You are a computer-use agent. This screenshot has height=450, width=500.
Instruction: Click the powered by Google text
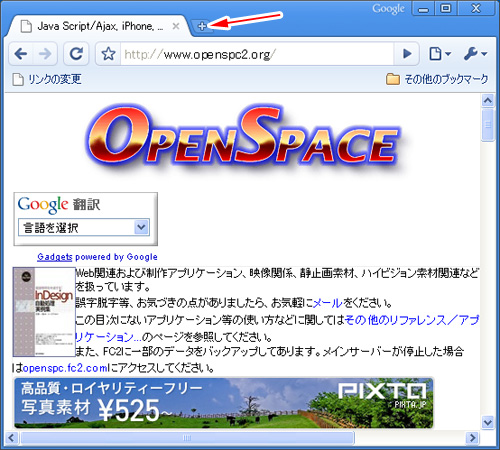tap(116, 257)
